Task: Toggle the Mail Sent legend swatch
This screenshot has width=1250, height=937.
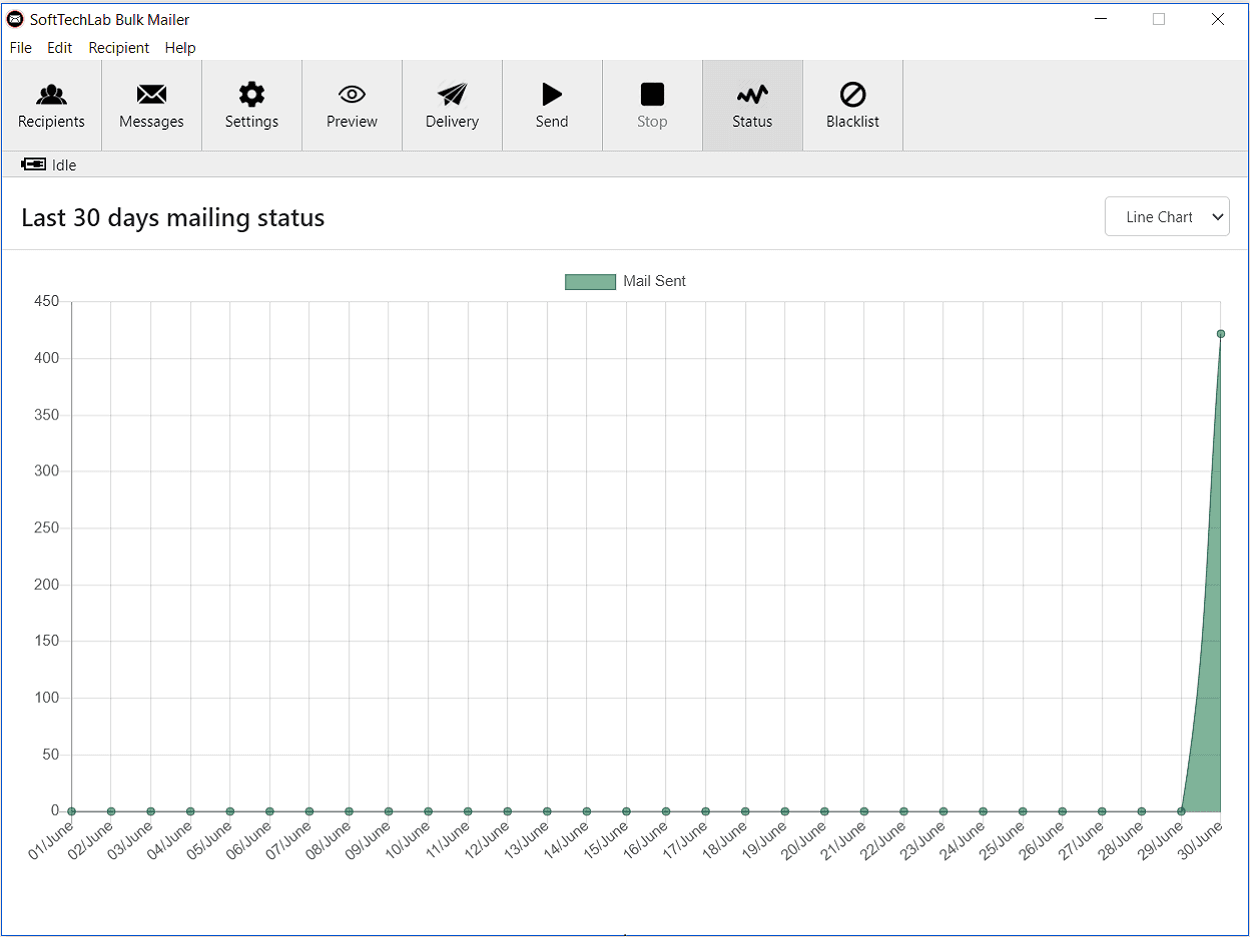Action: pyautogui.click(x=590, y=282)
